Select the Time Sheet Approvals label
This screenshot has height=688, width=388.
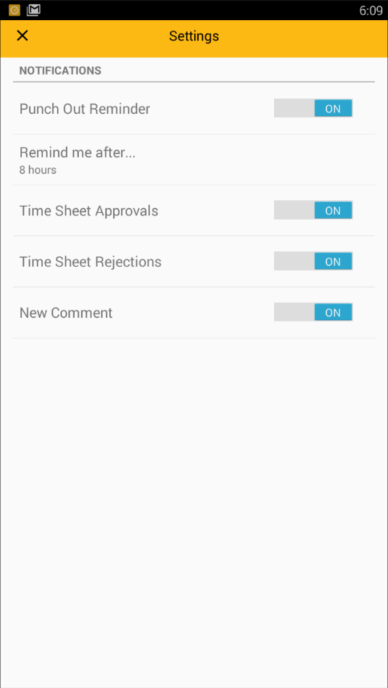[89, 211]
